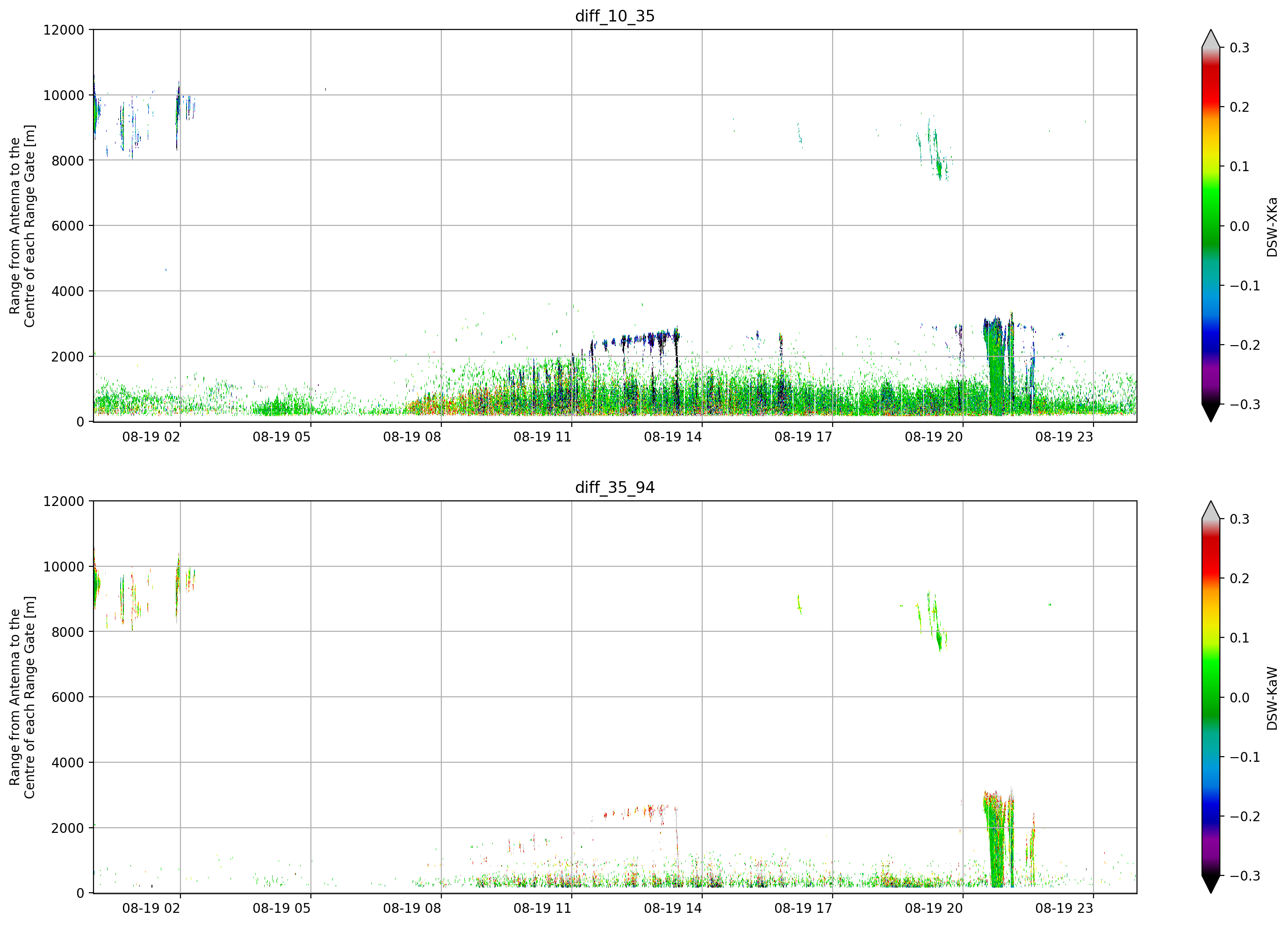Click the y-axis label of diff_10_35 plot
The image size is (1288, 925).
click(x=22, y=226)
